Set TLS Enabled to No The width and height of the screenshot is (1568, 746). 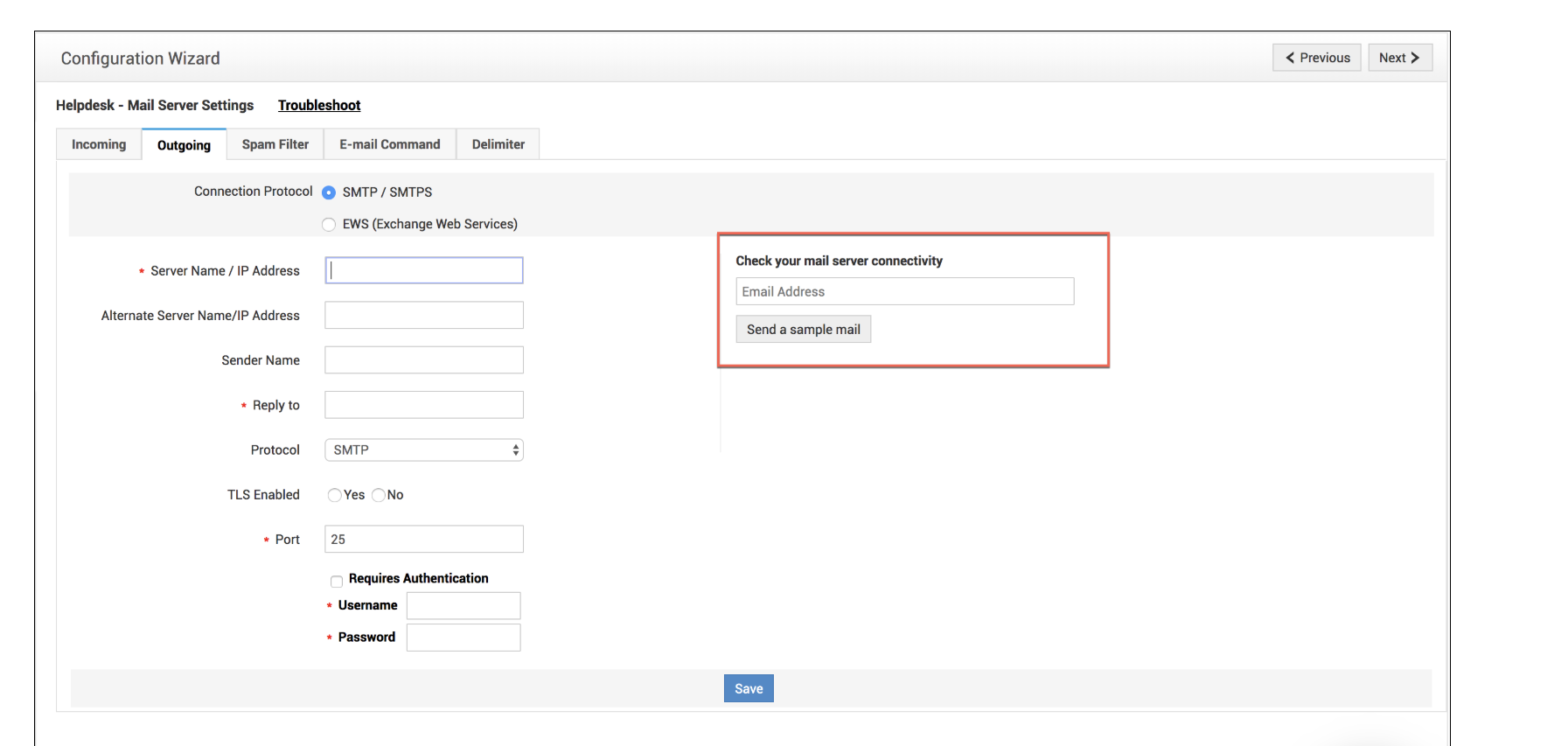tap(379, 495)
